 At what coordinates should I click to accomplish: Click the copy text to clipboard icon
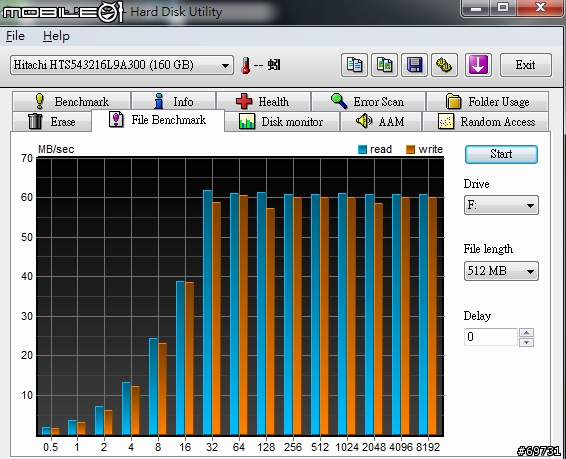[354, 65]
